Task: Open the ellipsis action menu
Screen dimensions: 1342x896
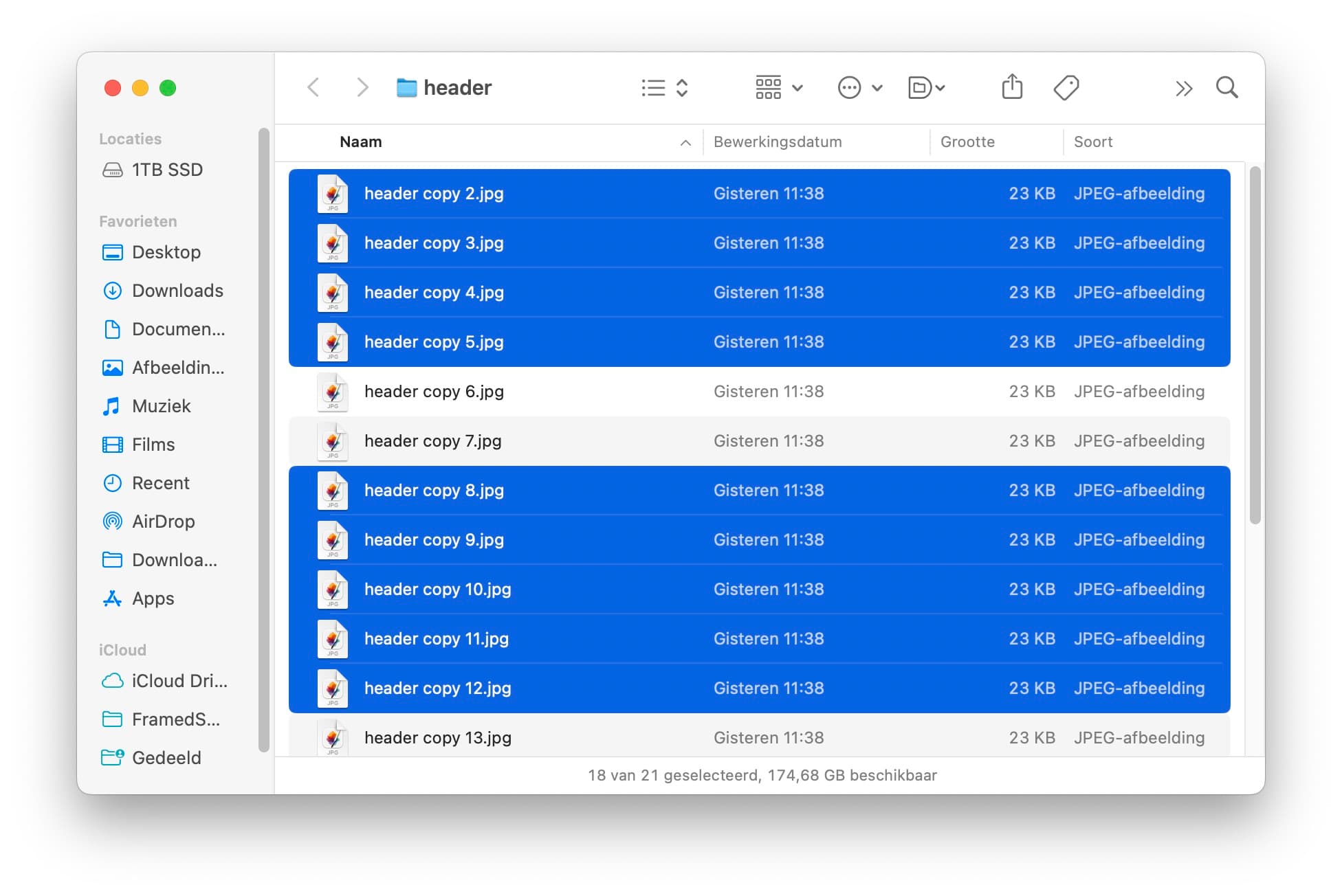Action: [x=859, y=88]
